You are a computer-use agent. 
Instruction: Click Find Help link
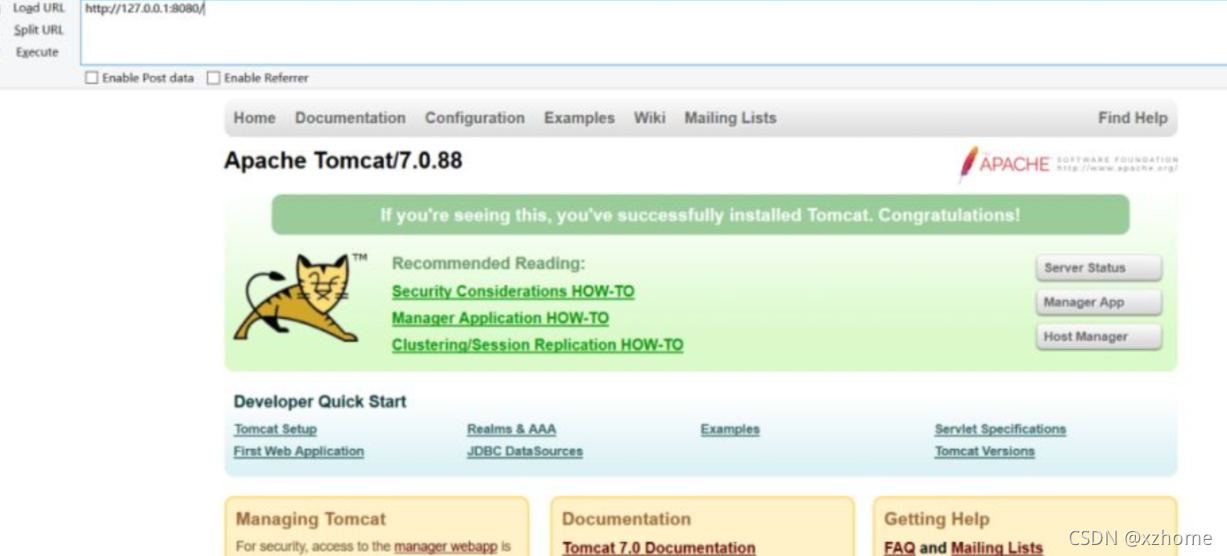coord(1132,118)
